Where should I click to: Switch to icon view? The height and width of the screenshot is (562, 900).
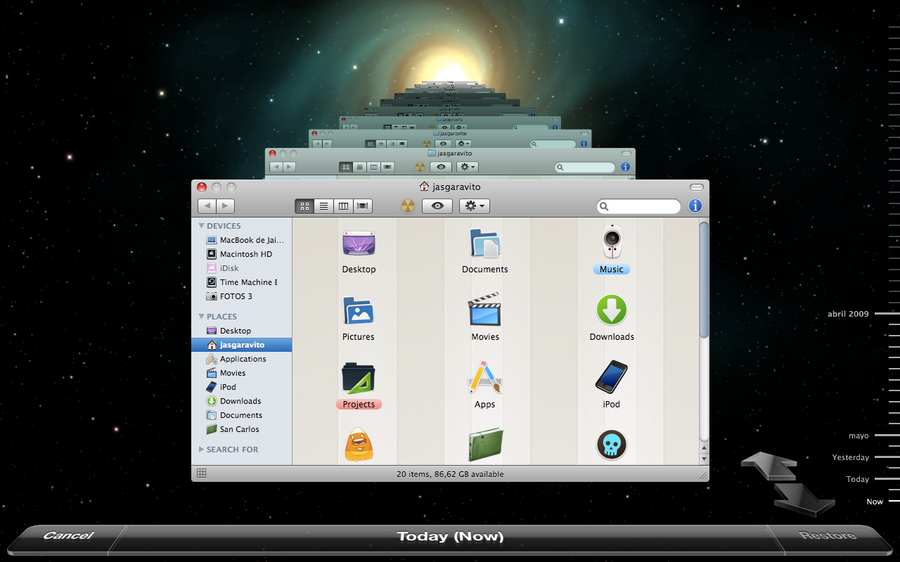(x=305, y=206)
